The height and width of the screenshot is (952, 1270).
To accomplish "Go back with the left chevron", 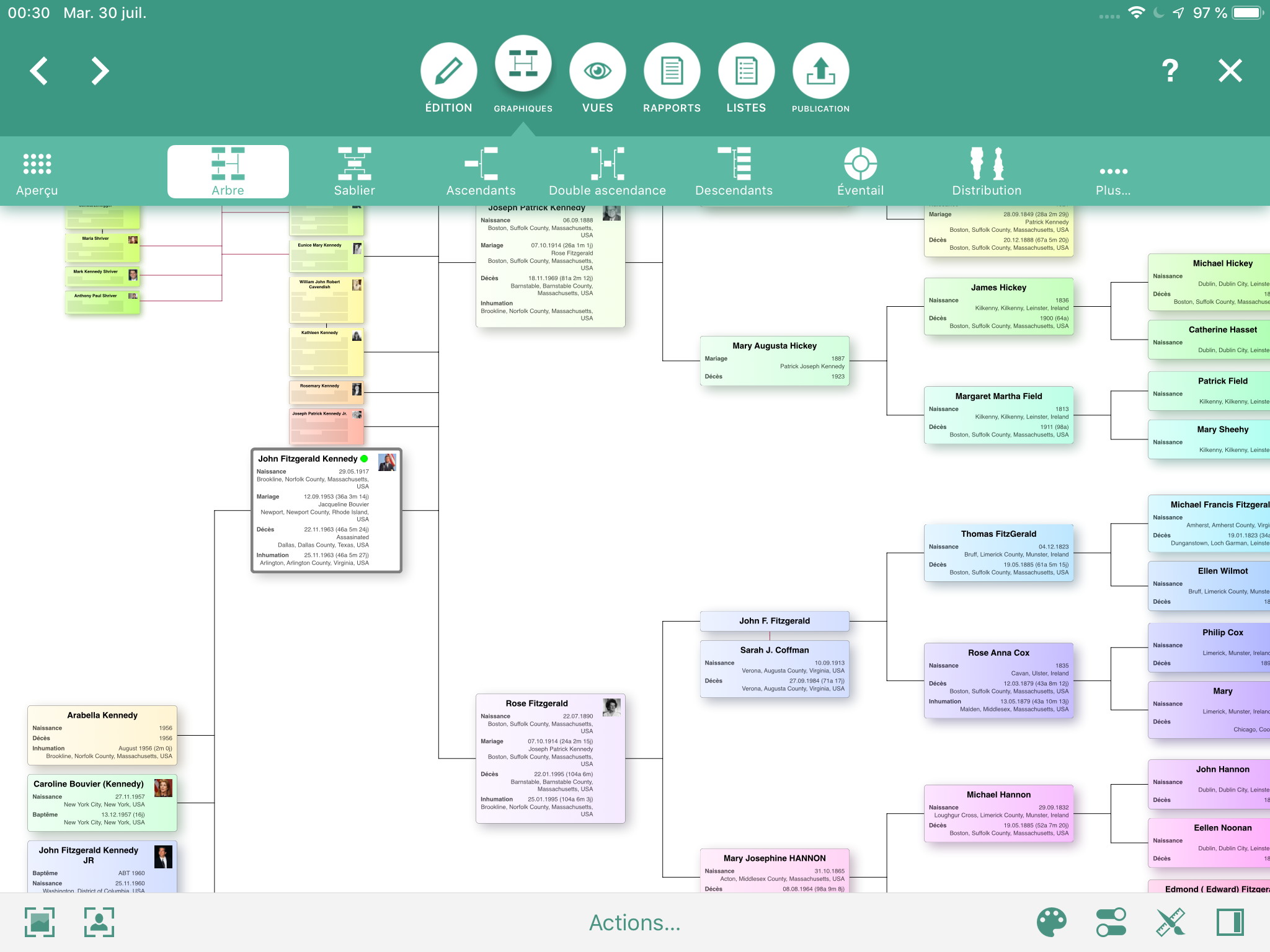I will pyautogui.click(x=39, y=71).
